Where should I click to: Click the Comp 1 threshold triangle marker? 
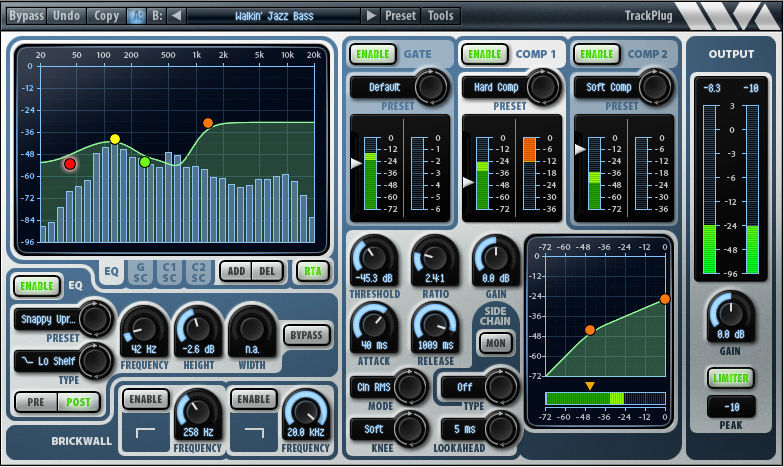click(468, 182)
